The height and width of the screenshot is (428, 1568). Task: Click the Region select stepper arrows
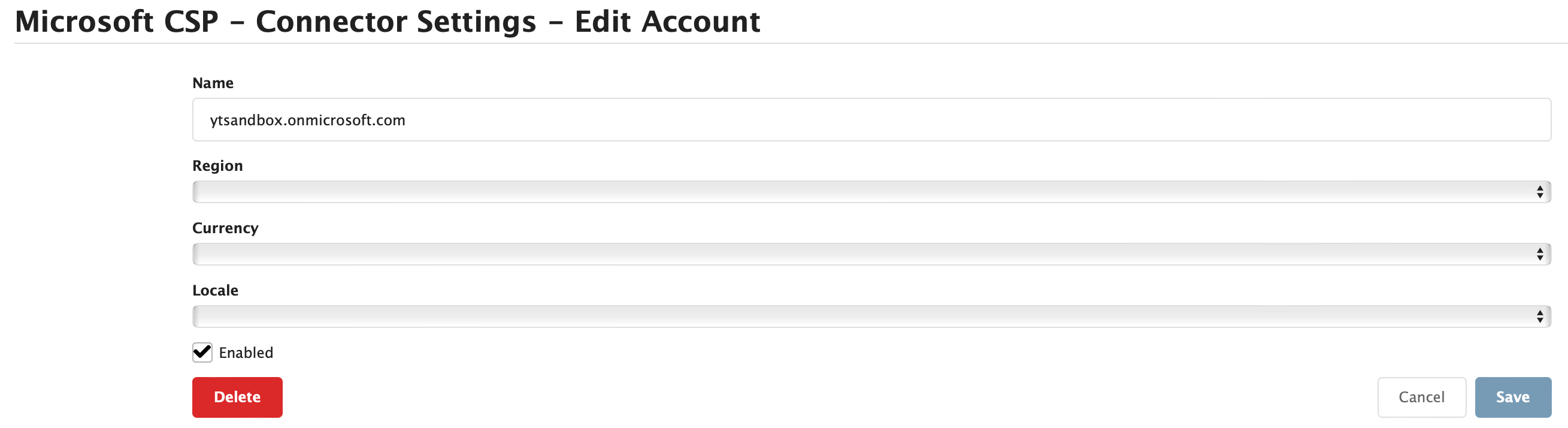[1541, 191]
